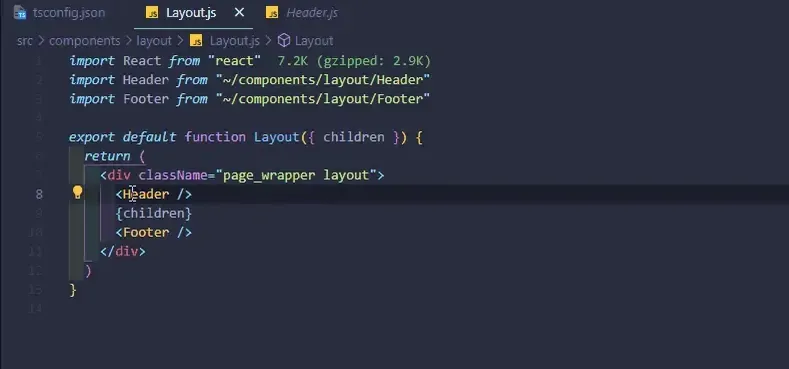This screenshot has height=369, width=789.
Task: Click the tsconfig.json file icon in tab
Action: click(x=20, y=13)
